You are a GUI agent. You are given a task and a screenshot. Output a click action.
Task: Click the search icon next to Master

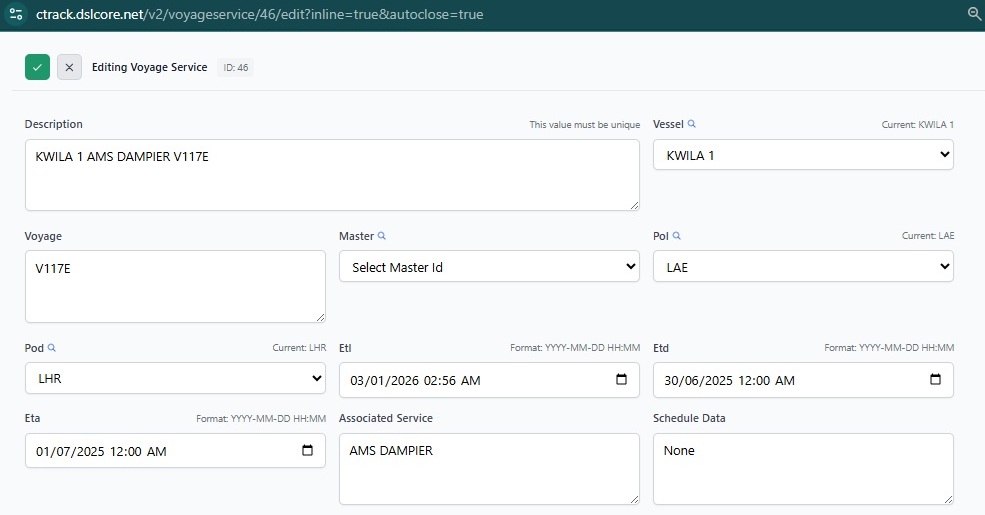(x=382, y=236)
